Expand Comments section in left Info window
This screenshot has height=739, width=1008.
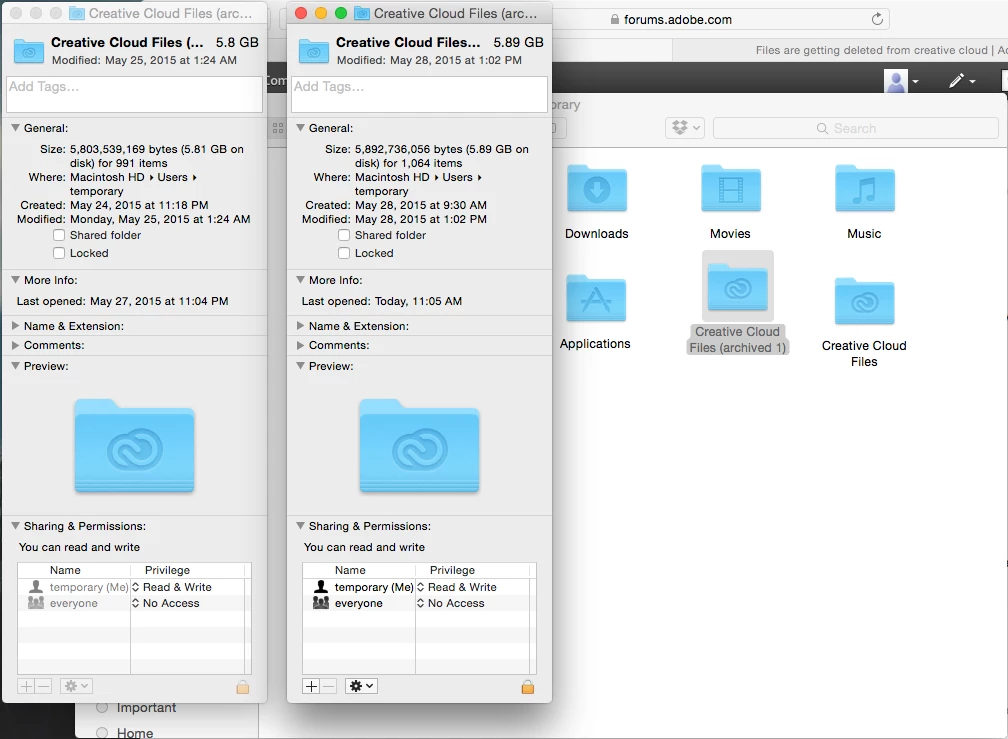[15, 345]
